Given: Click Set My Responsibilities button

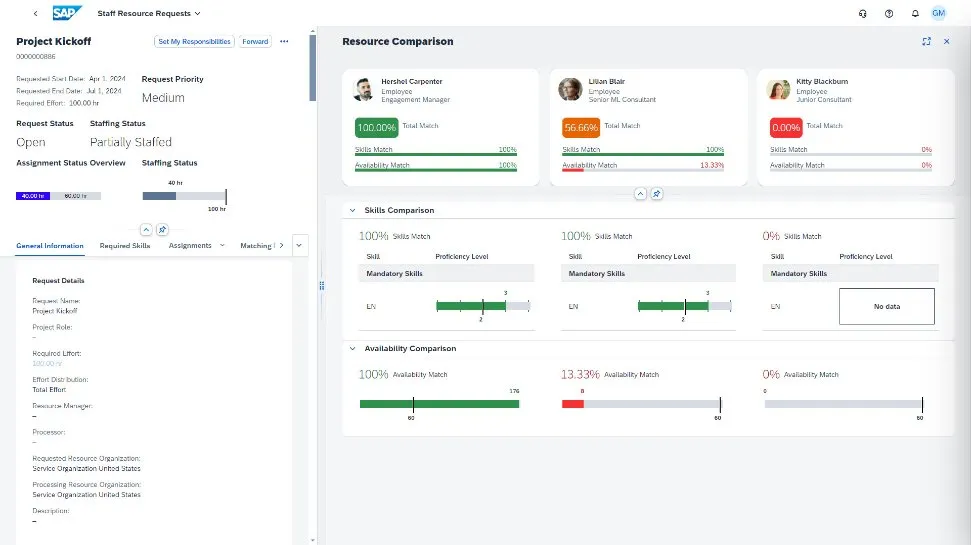Looking at the screenshot, I should tap(194, 42).
